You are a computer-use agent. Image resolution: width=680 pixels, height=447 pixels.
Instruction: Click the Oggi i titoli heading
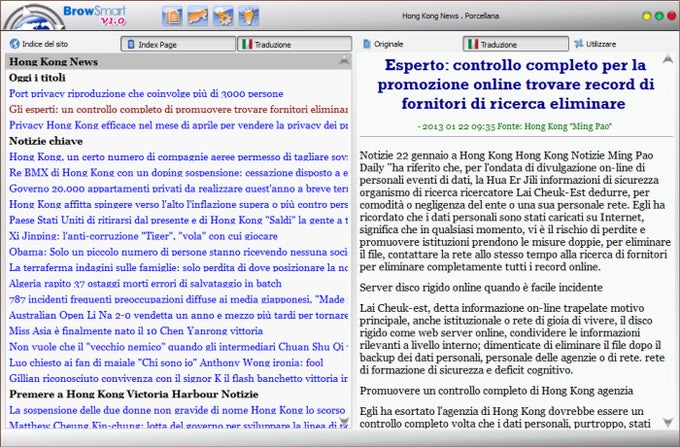[37, 78]
